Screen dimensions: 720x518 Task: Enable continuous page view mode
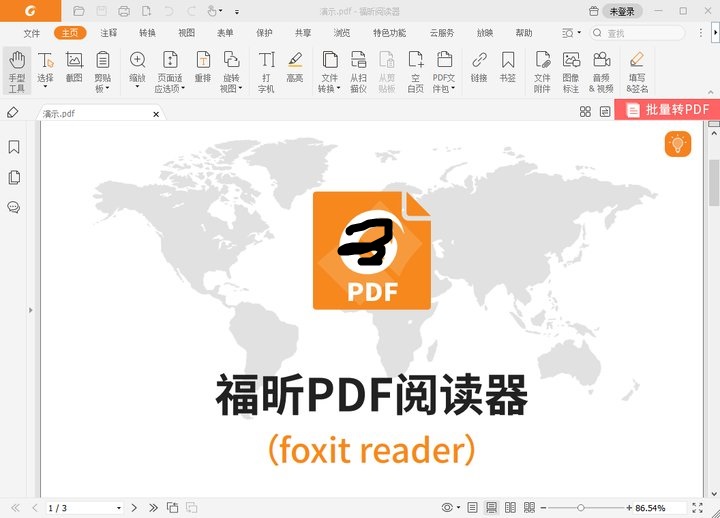pyautogui.click(x=491, y=507)
